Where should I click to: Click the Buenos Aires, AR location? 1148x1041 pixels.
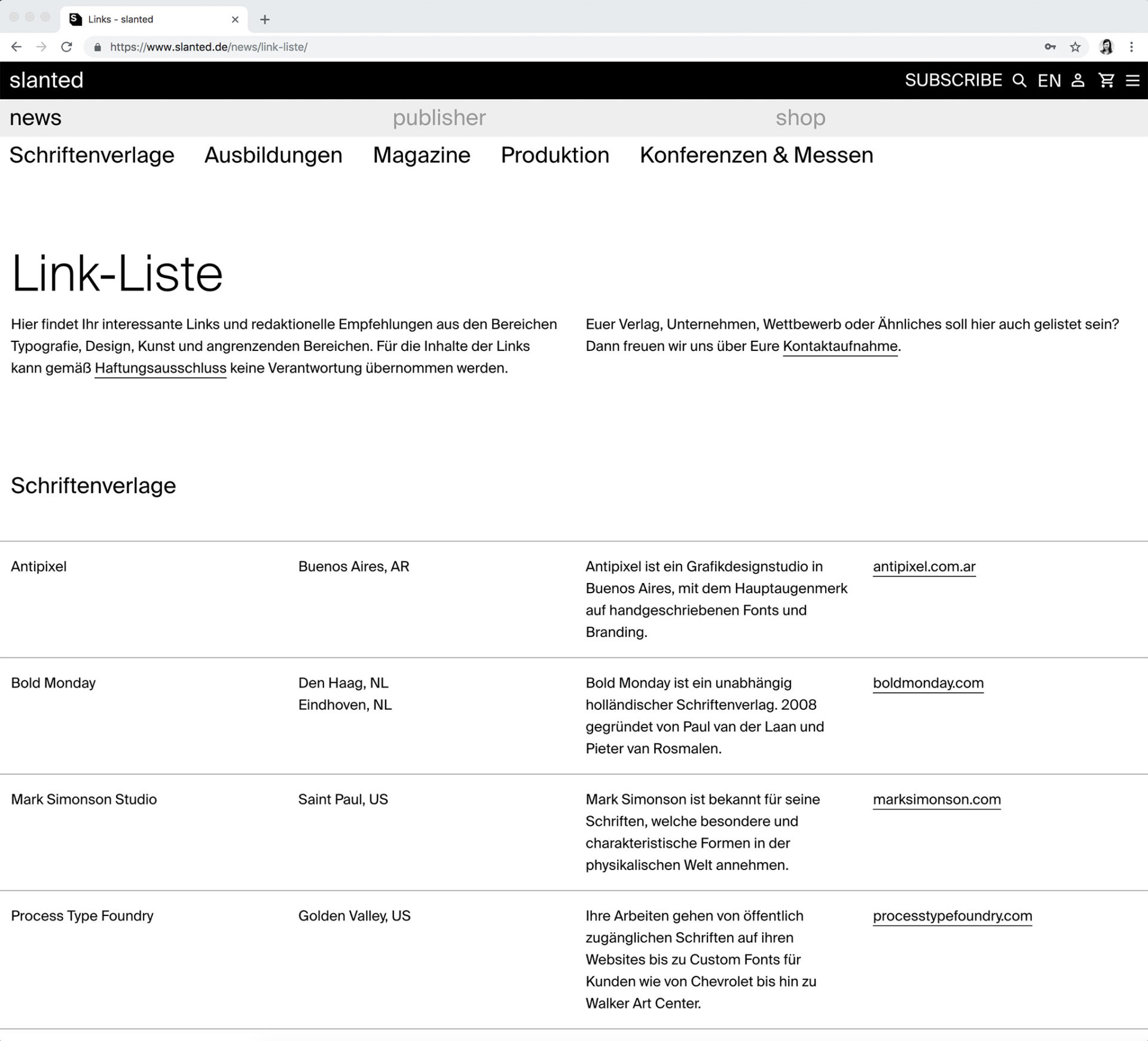tap(354, 567)
